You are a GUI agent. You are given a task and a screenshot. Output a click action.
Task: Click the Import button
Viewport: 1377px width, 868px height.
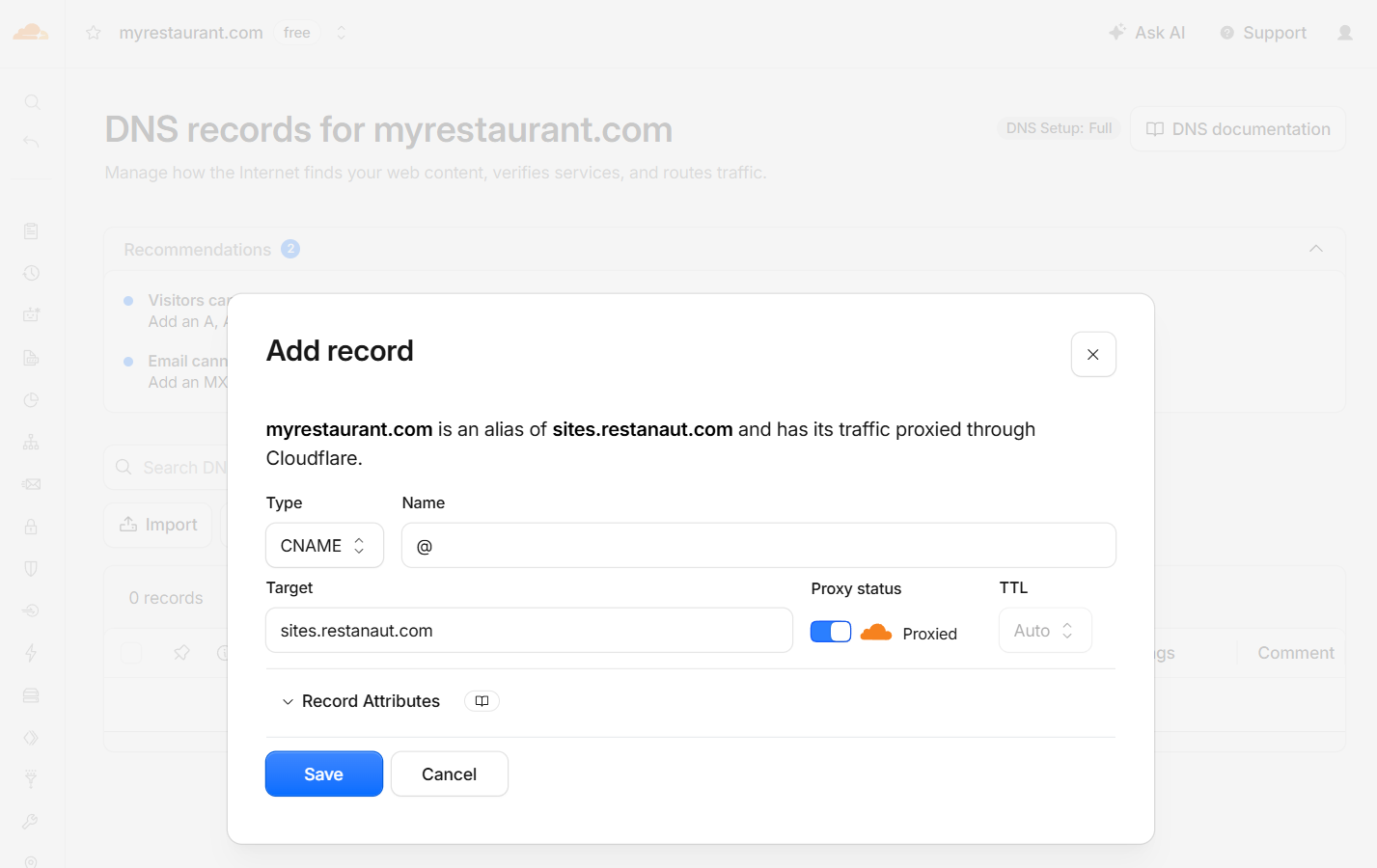[158, 525]
